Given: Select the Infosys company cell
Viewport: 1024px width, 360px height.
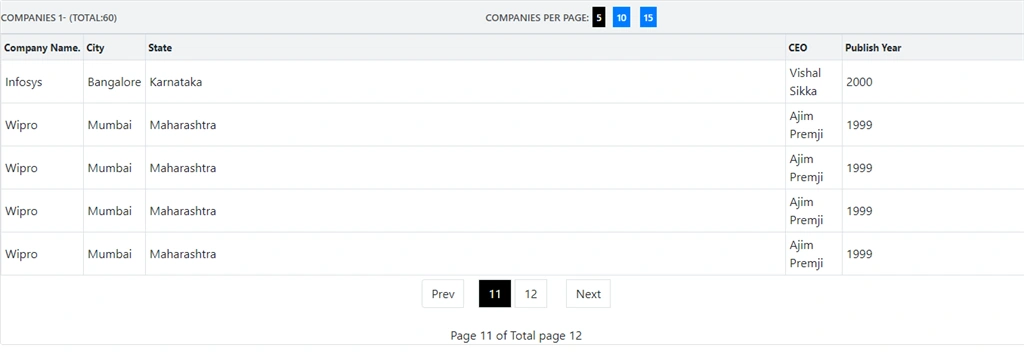Looking at the screenshot, I should (x=42, y=82).
